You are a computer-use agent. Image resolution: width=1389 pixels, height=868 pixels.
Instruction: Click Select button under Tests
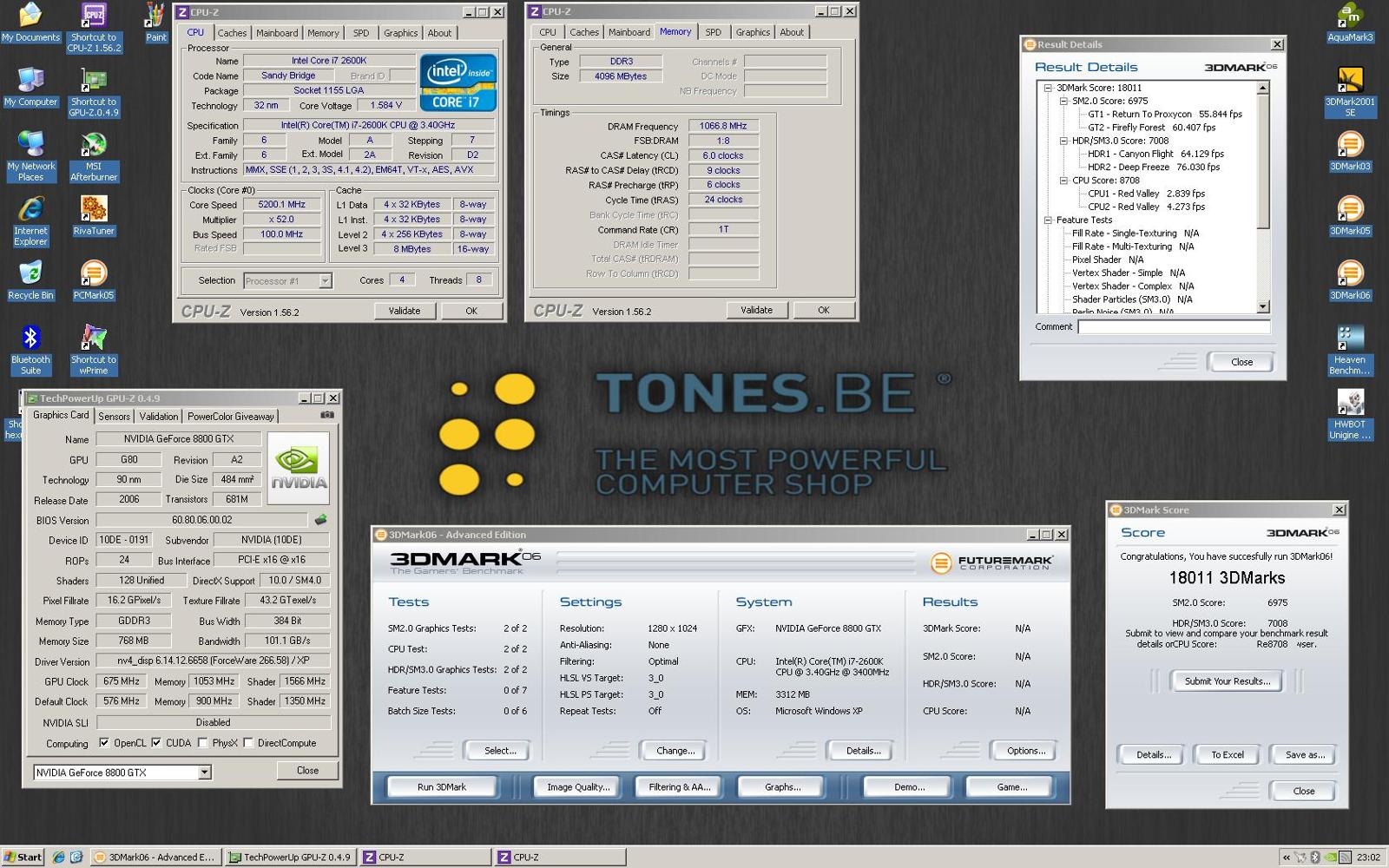coord(500,751)
